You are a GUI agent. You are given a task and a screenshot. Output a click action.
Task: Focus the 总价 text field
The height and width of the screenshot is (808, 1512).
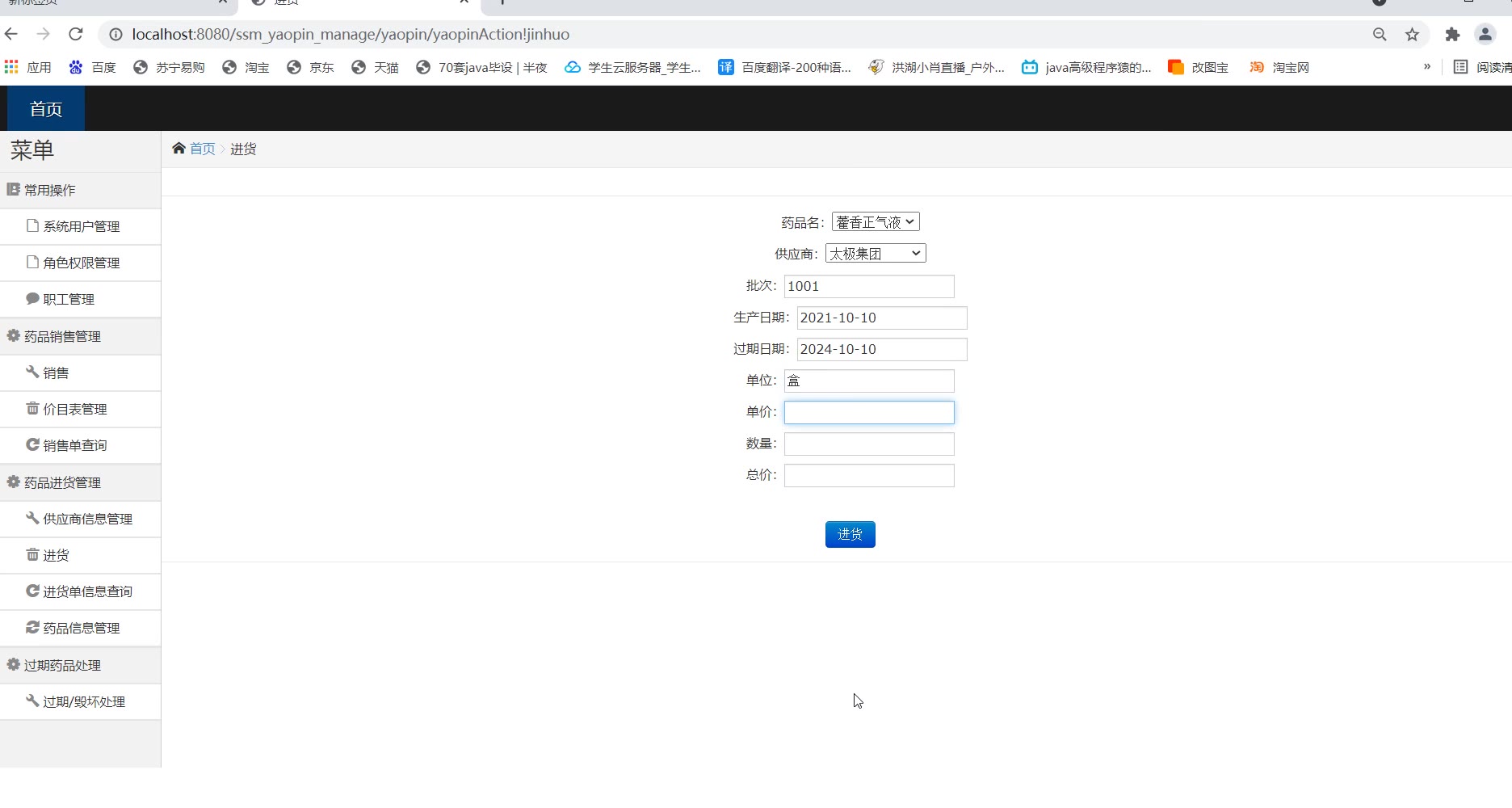tap(869, 475)
